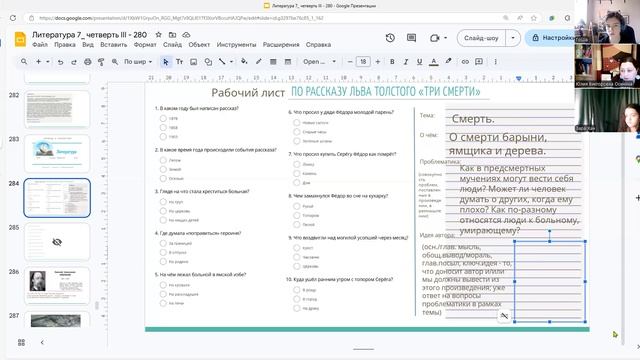
Task: Toggle underline formatting
Action: click(419, 62)
